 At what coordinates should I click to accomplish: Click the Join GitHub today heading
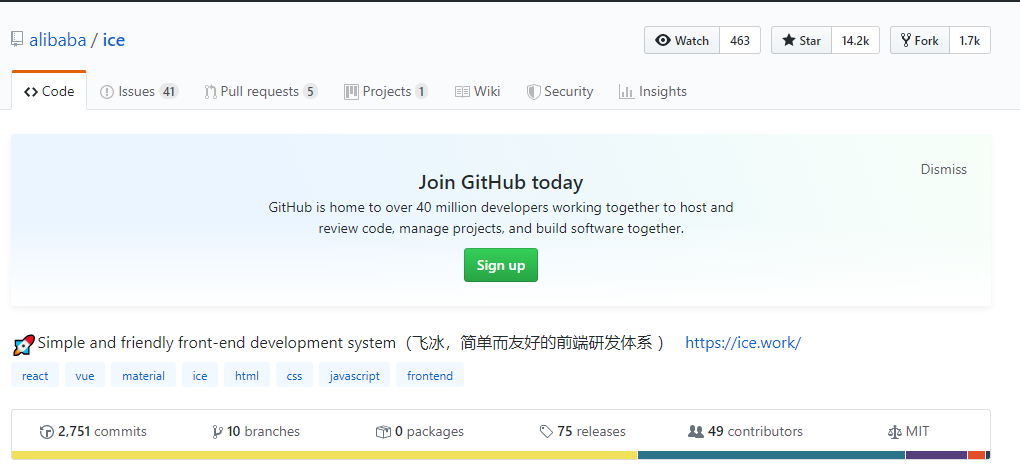point(500,182)
